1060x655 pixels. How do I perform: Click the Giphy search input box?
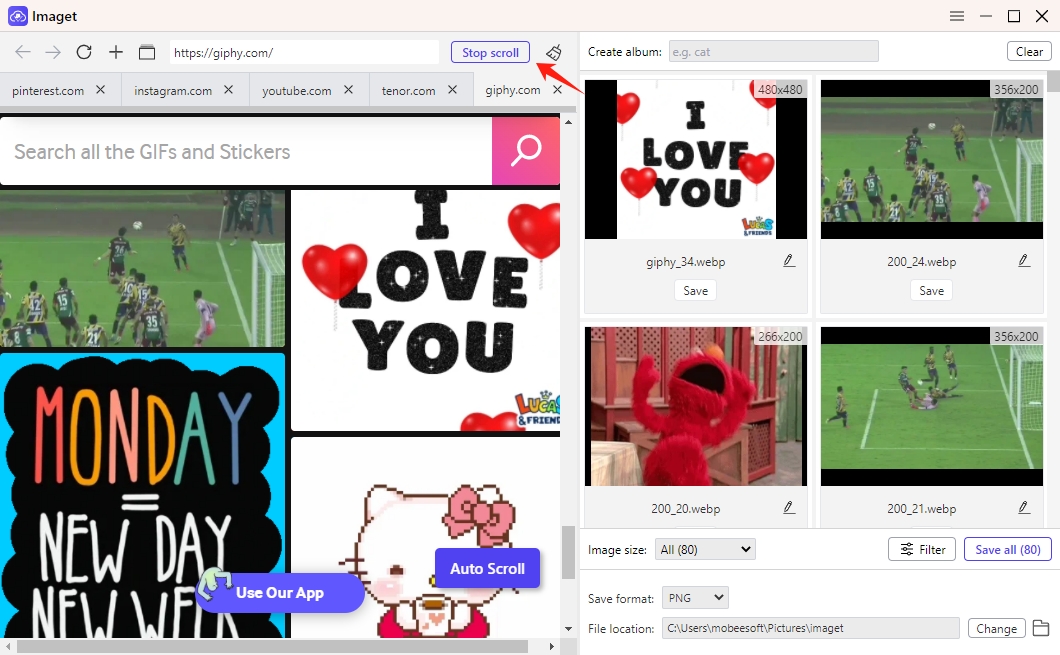[x=246, y=151]
